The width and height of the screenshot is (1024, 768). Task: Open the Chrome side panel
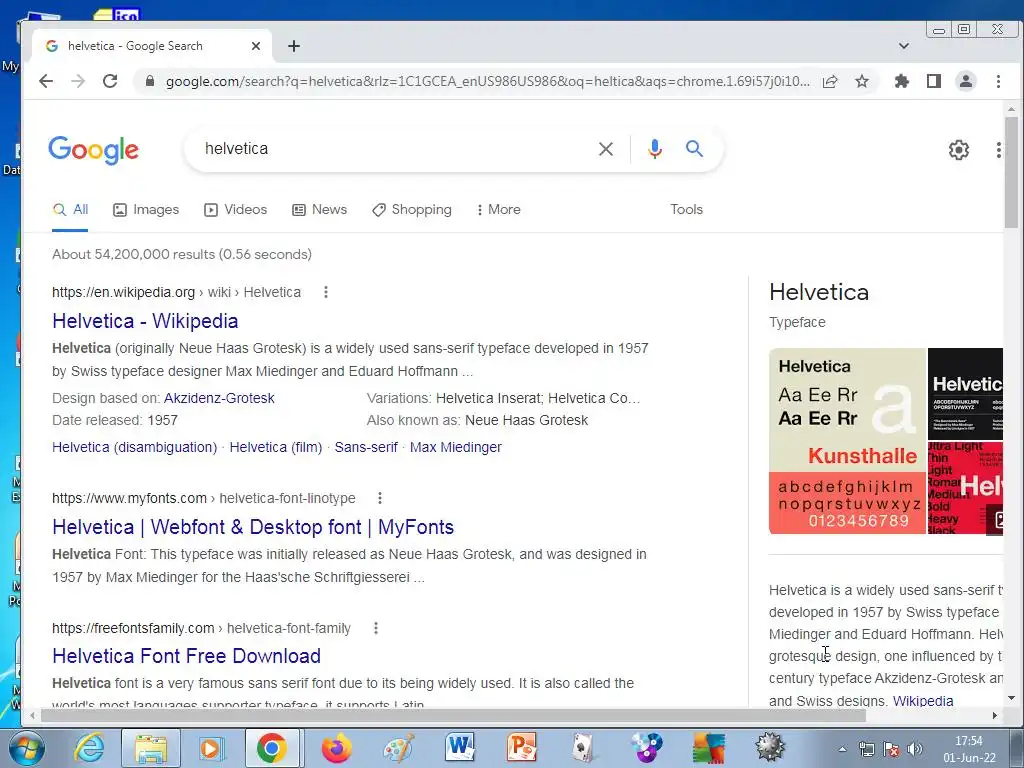tap(934, 81)
